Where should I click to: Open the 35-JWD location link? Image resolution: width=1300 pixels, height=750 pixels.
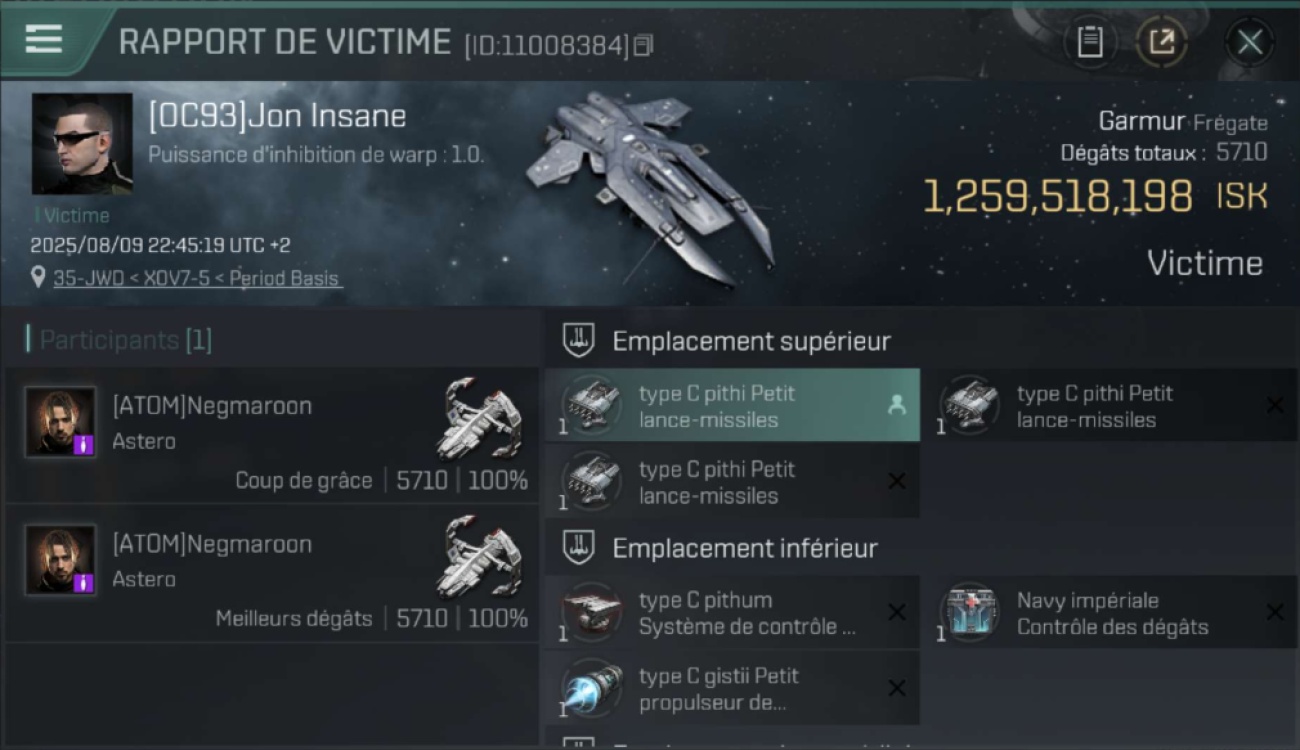click(197, 278)
